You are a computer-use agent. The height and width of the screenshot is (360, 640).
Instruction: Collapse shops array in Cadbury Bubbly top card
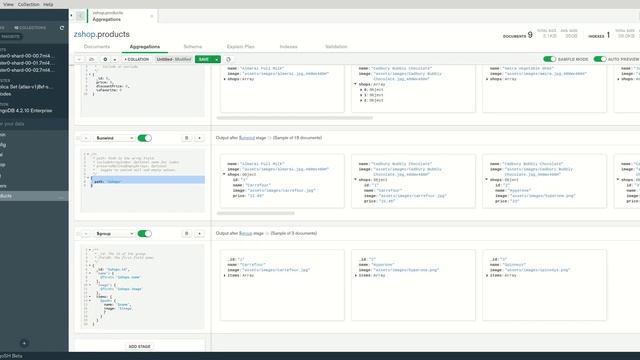click(x=355, y=84)
